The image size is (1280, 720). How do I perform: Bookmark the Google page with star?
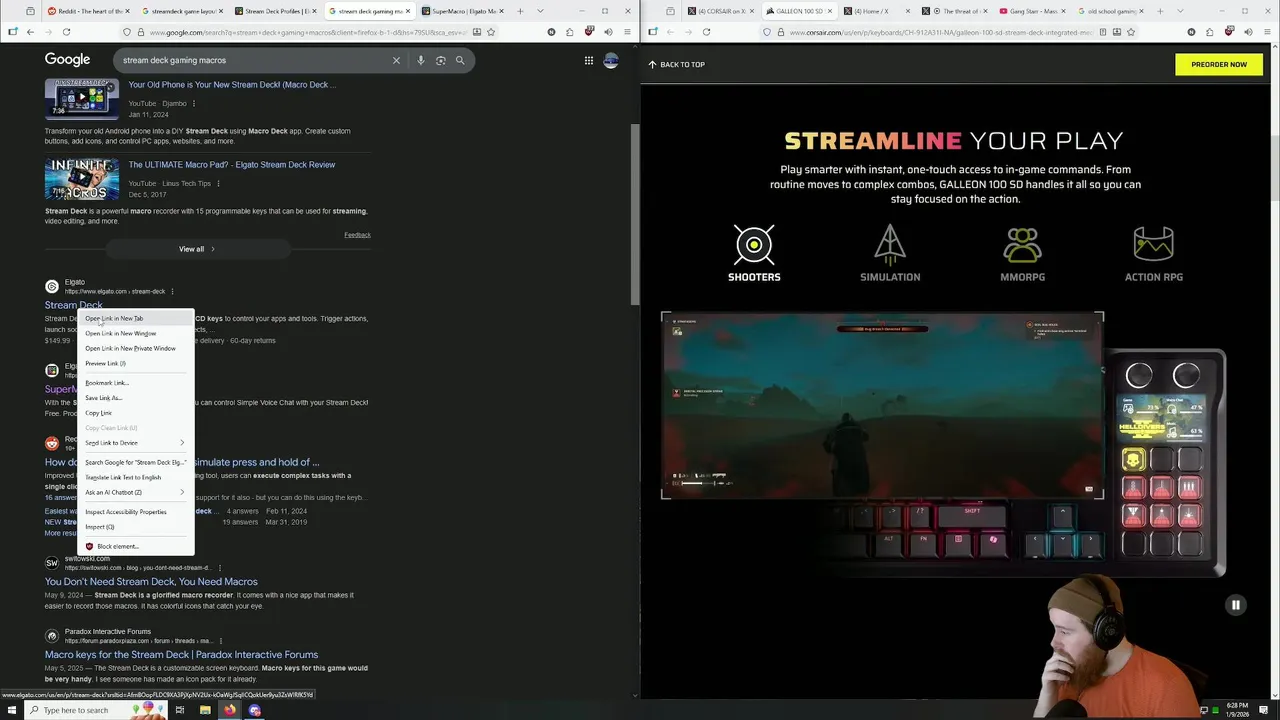(x=491, y=32)
